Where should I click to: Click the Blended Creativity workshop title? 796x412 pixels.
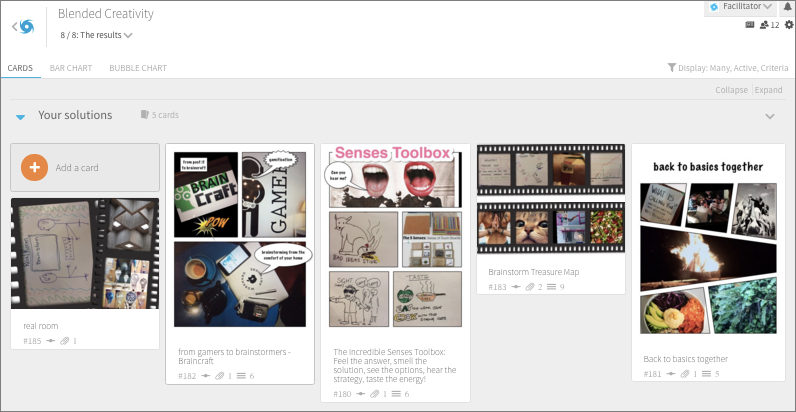pyautogui.click(x=106, y=14)
